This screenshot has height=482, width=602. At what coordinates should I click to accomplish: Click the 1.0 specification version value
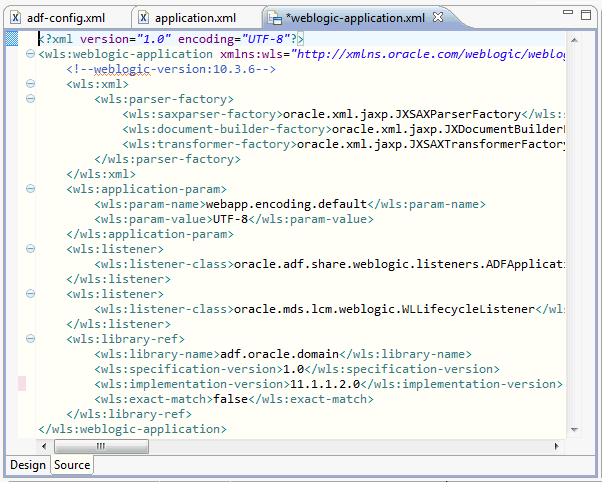tap(293, 369)
